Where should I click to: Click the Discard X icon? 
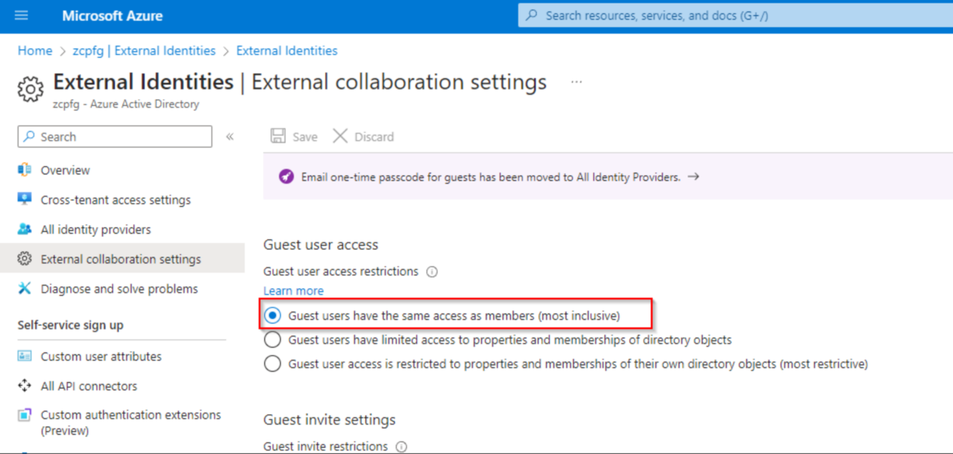340,136
